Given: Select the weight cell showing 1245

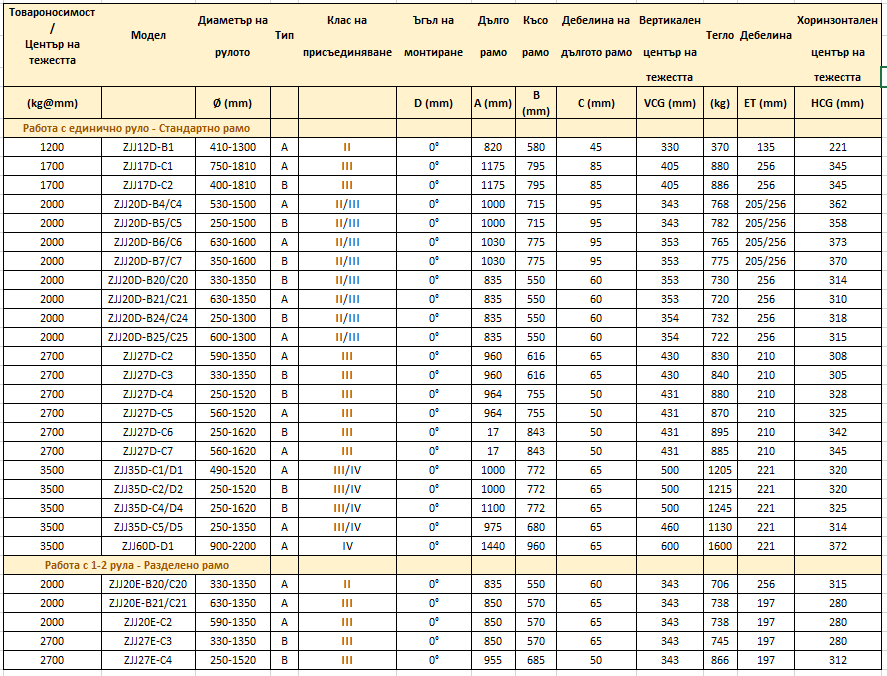Looking at the screenshot, I should coord(720,508).
